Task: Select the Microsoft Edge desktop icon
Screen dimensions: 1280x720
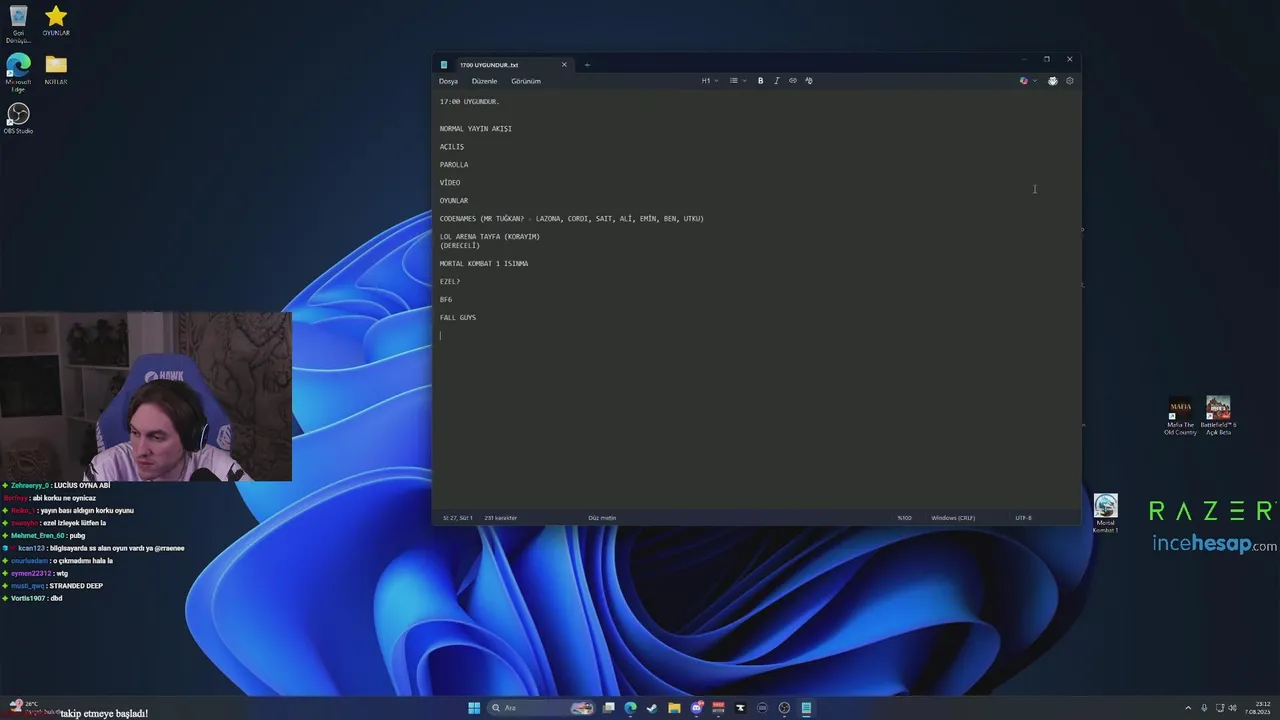Action: (18, 73)
